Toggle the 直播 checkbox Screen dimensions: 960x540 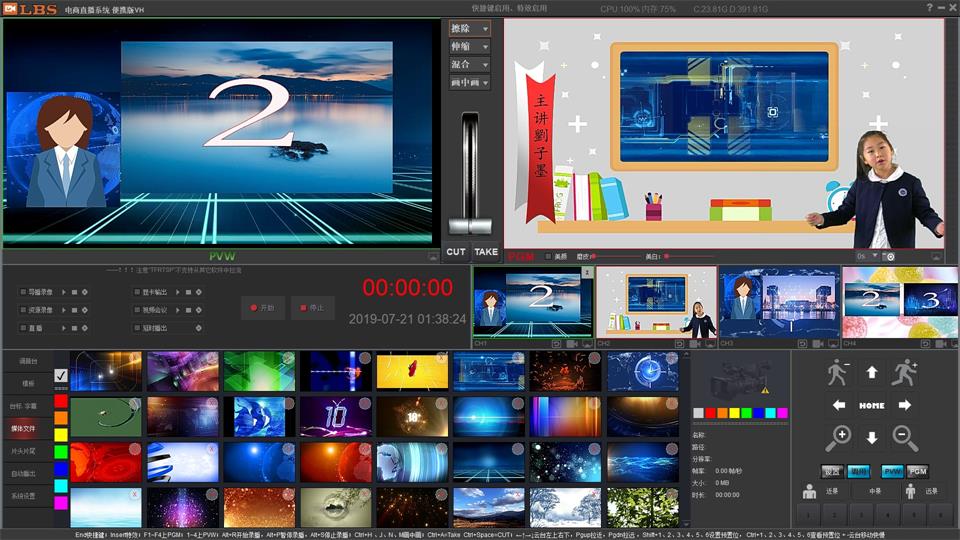[23, 327]
